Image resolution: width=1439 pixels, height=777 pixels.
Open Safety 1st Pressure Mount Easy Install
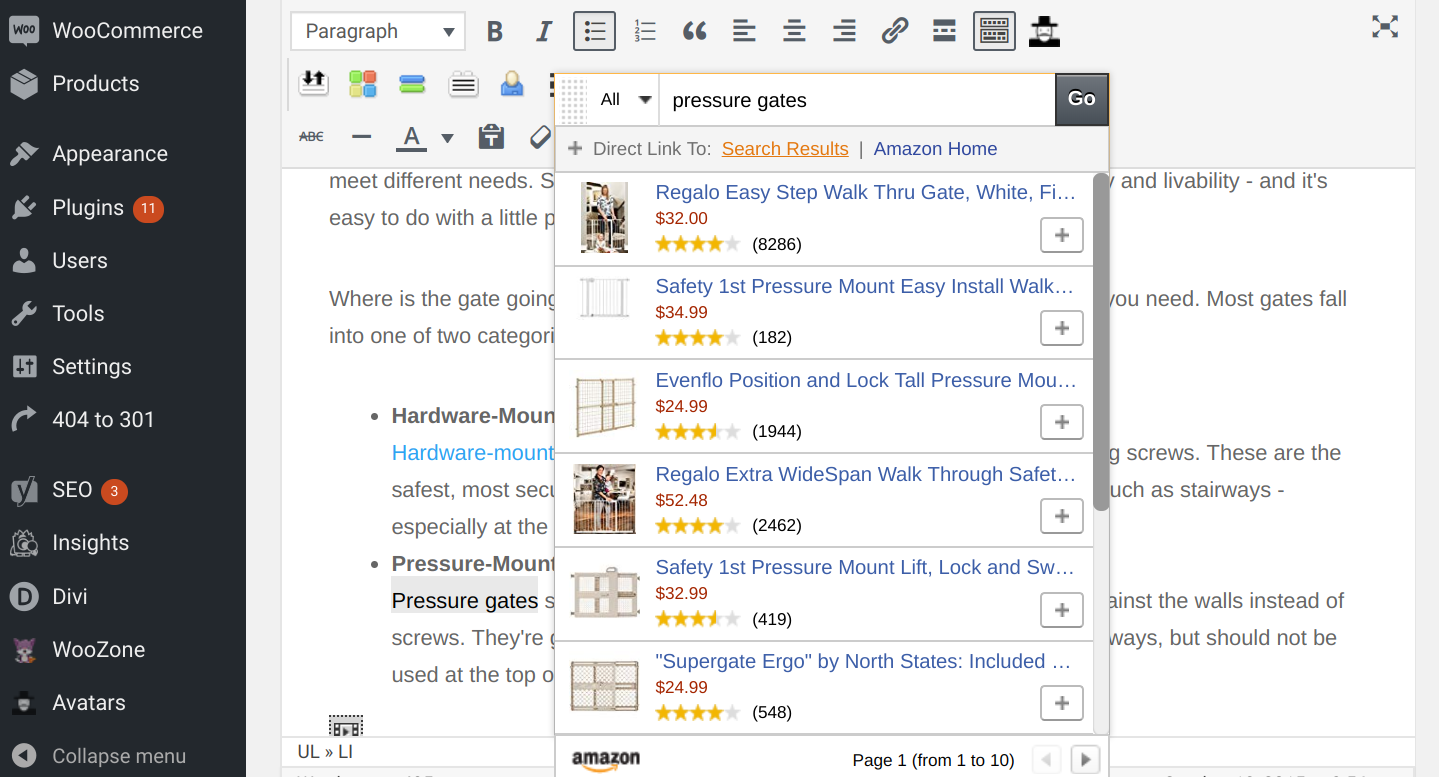[864, 286]
